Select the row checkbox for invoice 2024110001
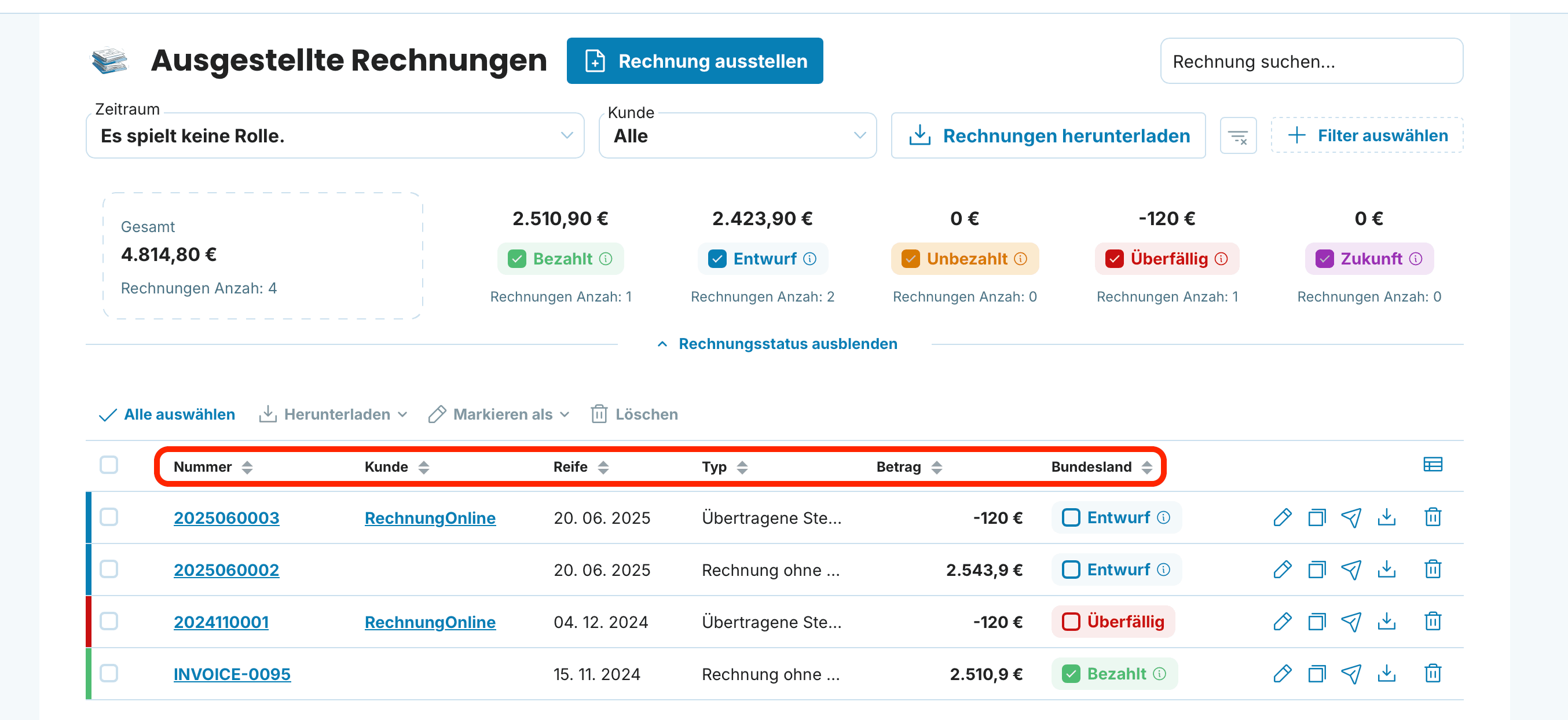The width and height of the screenshot is (1568, 720). point(109,622)
